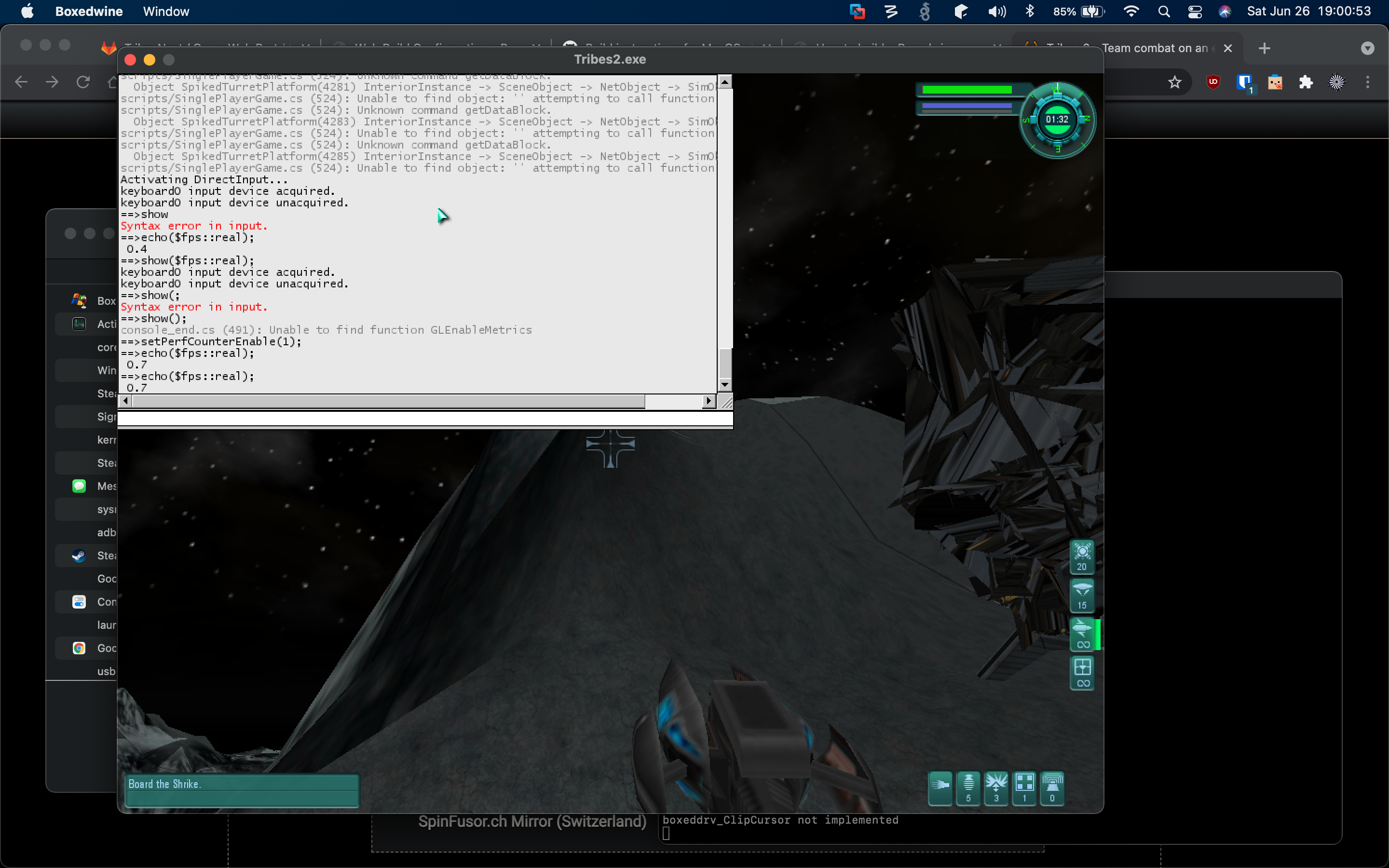Click the console command input field
Image resolution: width=1389 pixels, height=868 pixels.
pos(425,419)
